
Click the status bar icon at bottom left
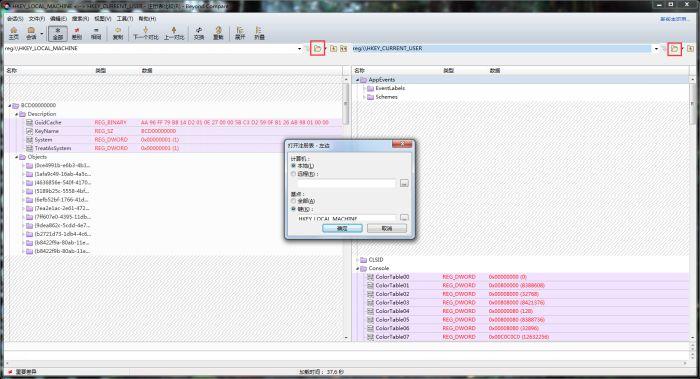(x=10, y=371)
